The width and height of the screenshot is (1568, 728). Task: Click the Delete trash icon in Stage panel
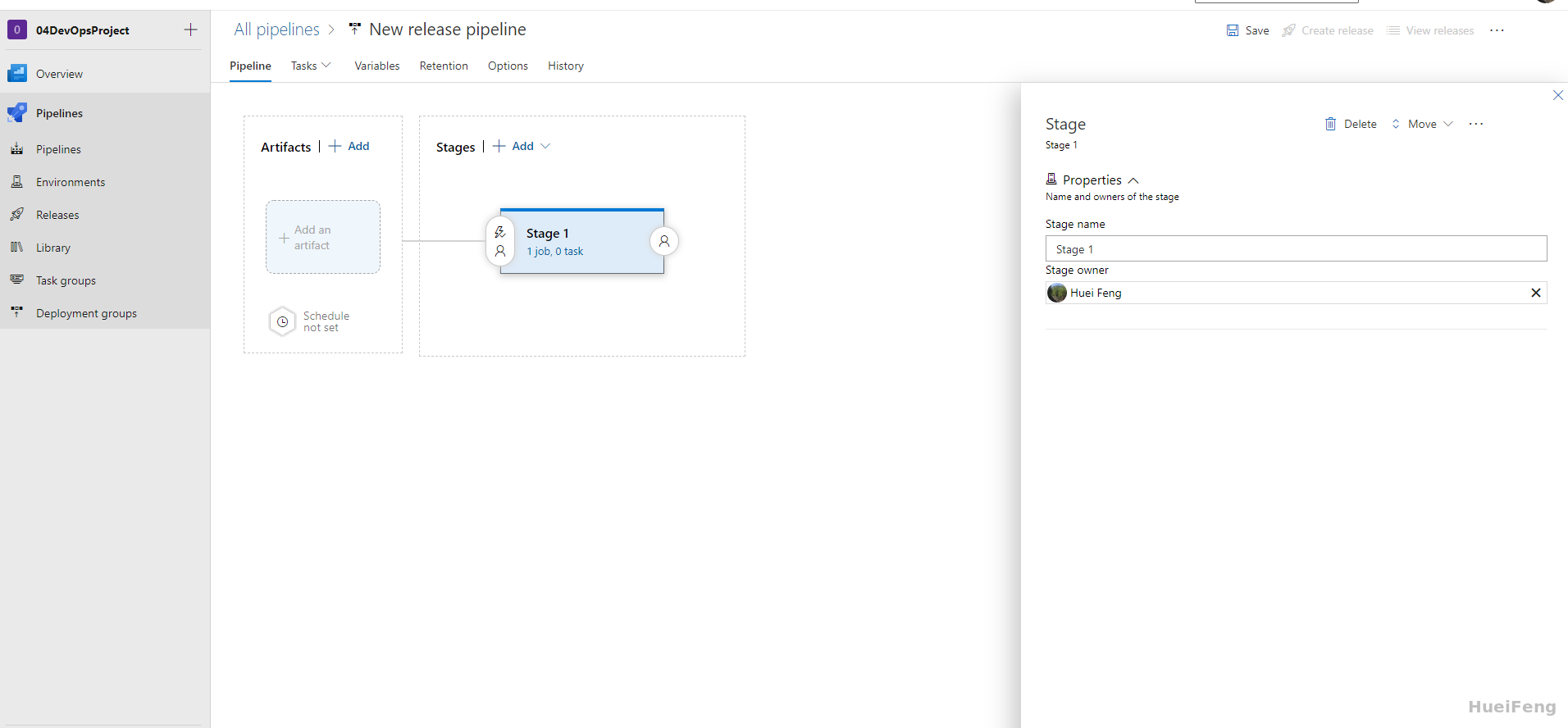[1330, 124]
